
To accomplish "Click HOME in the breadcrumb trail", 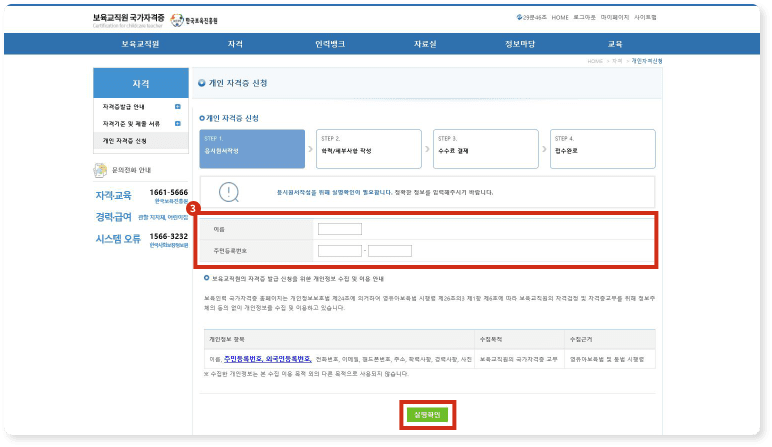I will [595, 61].
